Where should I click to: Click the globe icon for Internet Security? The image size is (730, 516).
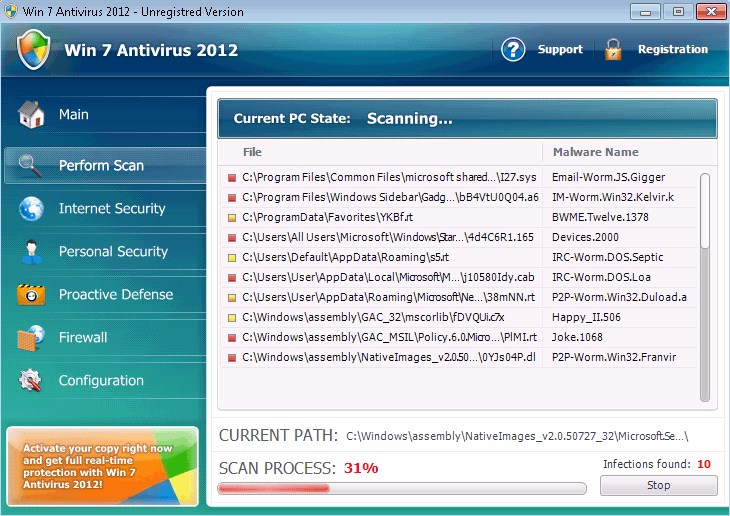point(32,209)
